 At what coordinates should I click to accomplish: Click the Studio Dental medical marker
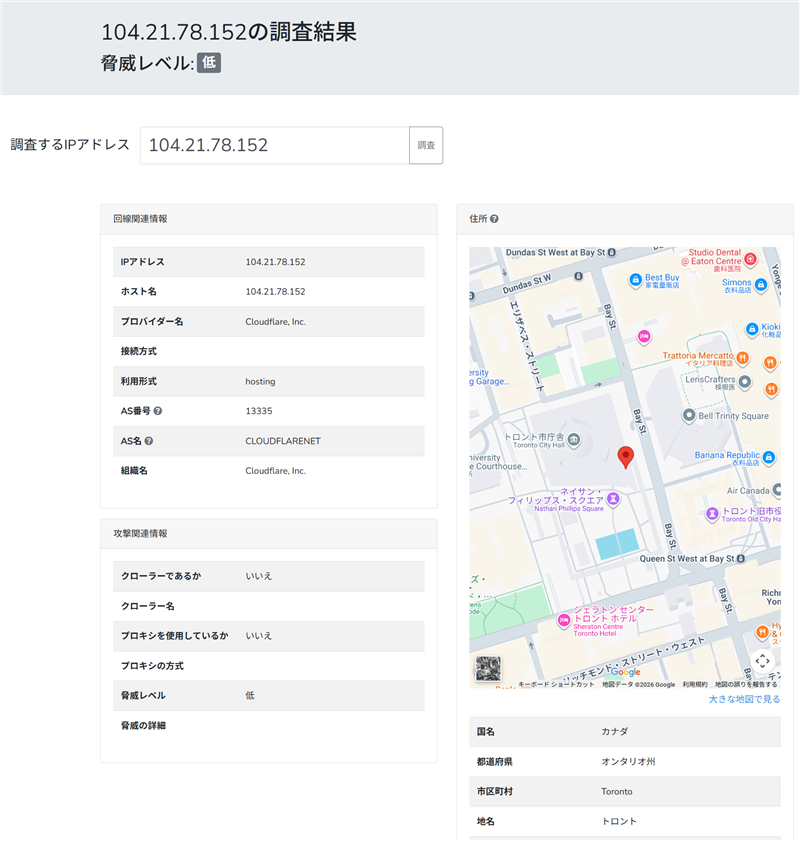pos(750,259)
